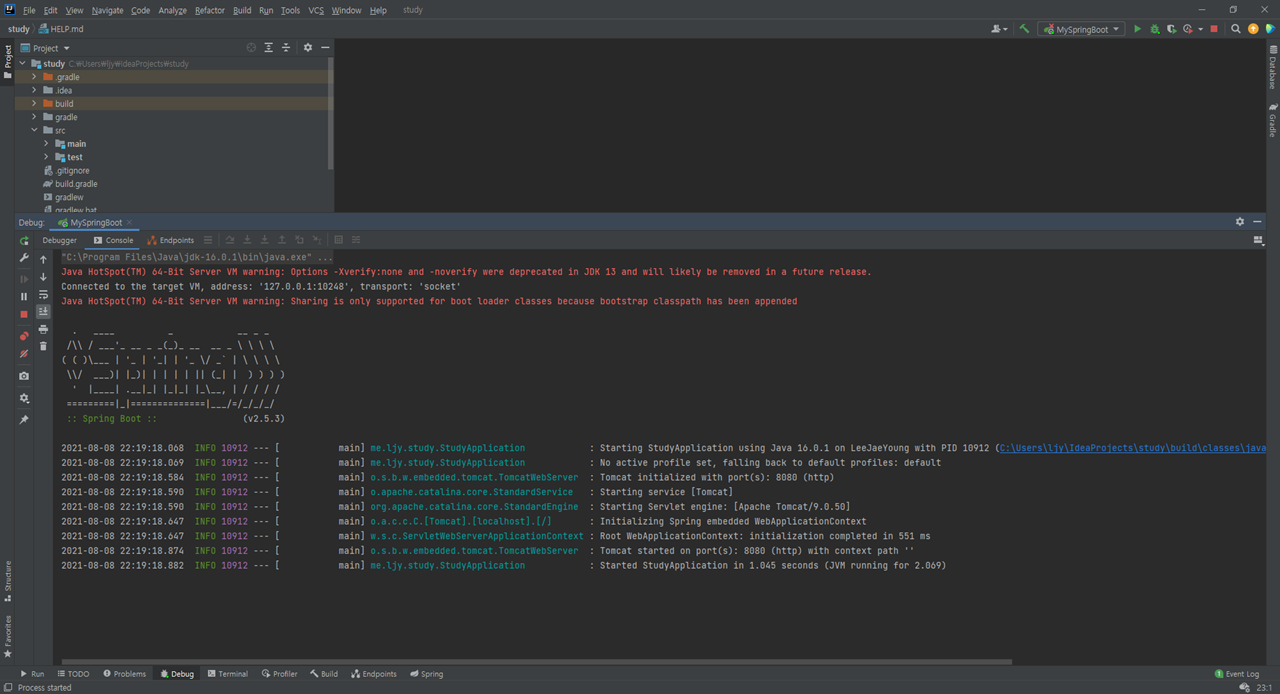This screenshot has width=1280, height=694.
Task: Open the Refactor menu
Action: point(210,10)
